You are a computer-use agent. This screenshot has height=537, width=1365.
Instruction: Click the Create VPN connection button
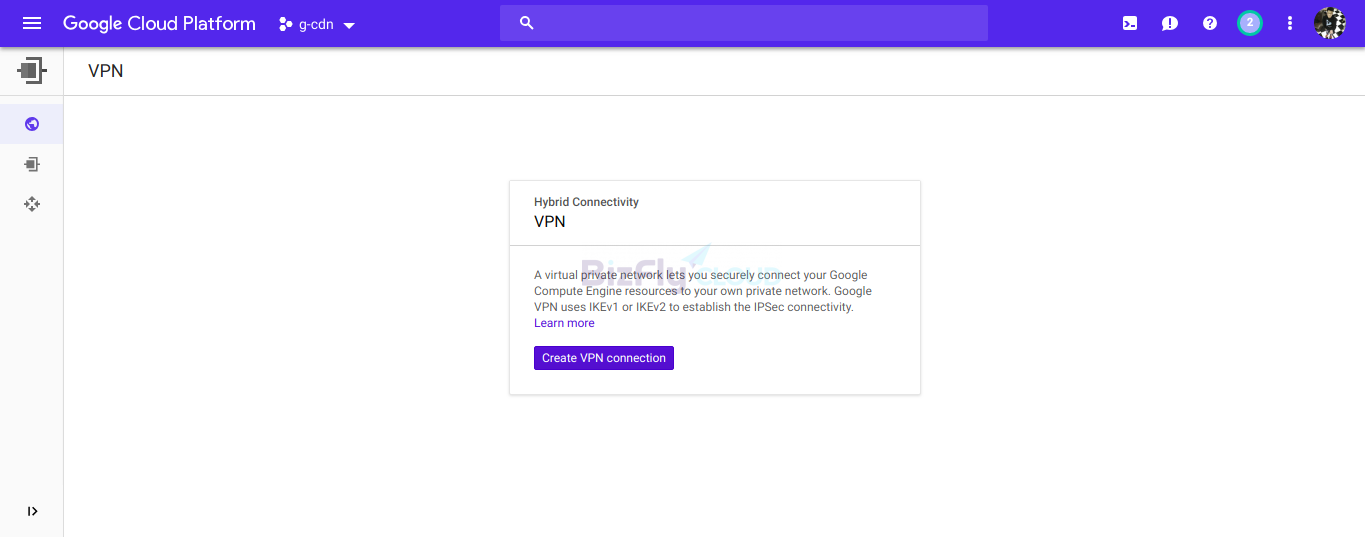[x=604, y=358]
